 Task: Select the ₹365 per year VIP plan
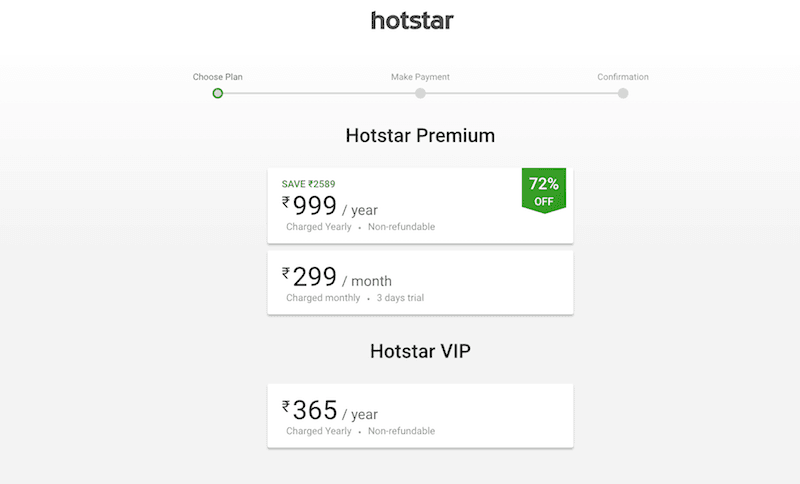pyautogui.click(x=420, y=416)
